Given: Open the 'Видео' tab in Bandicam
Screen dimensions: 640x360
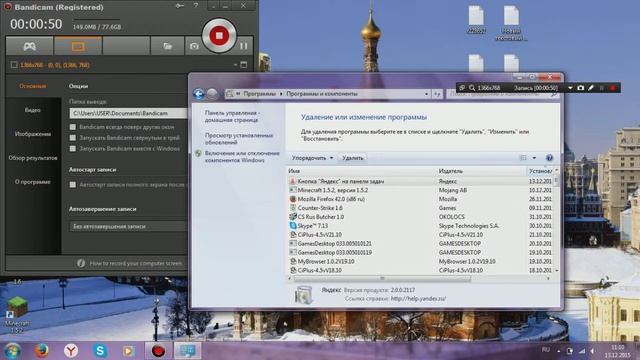Looking at the screenshot, I should pos(33,110).
